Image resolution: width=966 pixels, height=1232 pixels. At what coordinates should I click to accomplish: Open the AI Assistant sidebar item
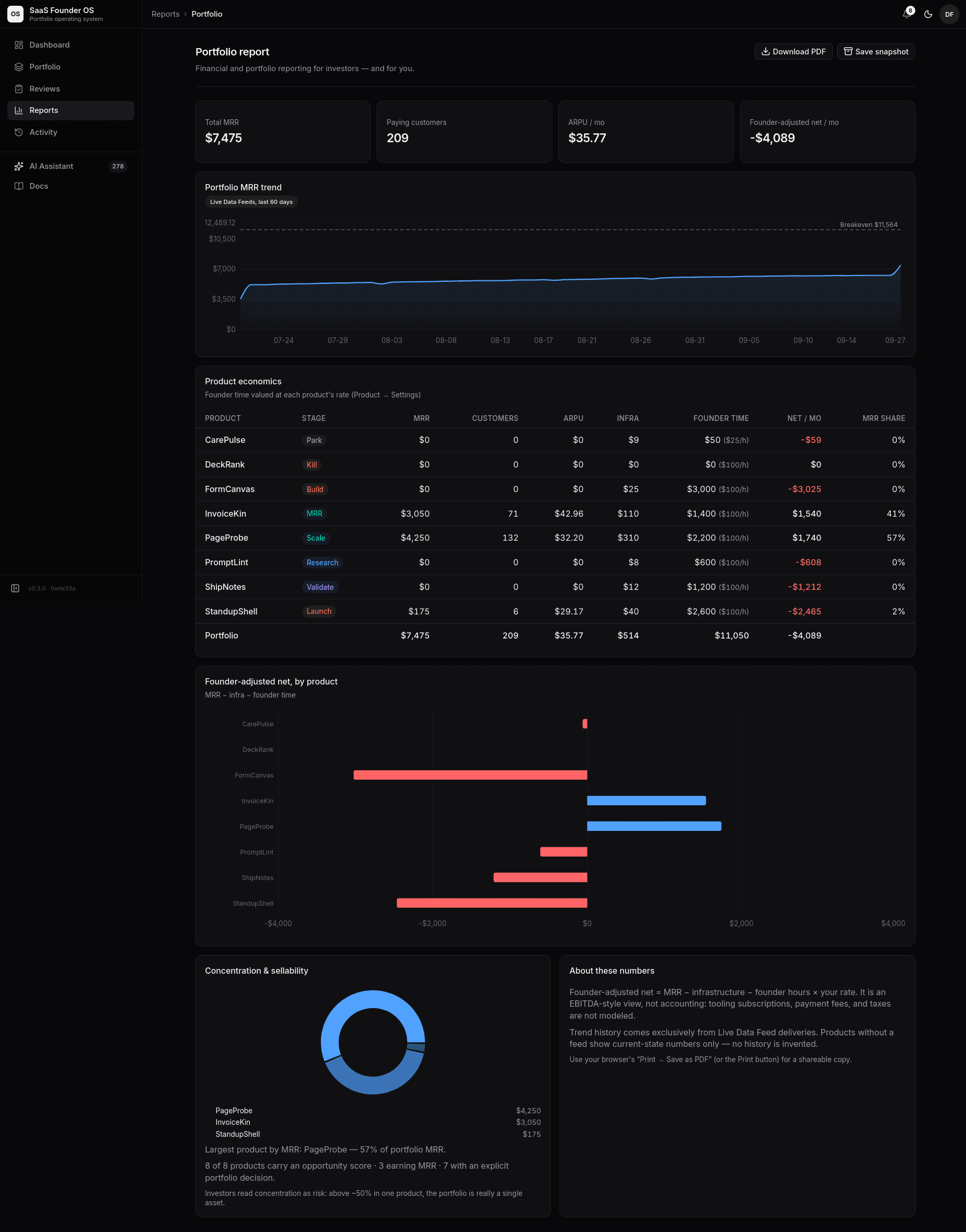tap(71, 166)
